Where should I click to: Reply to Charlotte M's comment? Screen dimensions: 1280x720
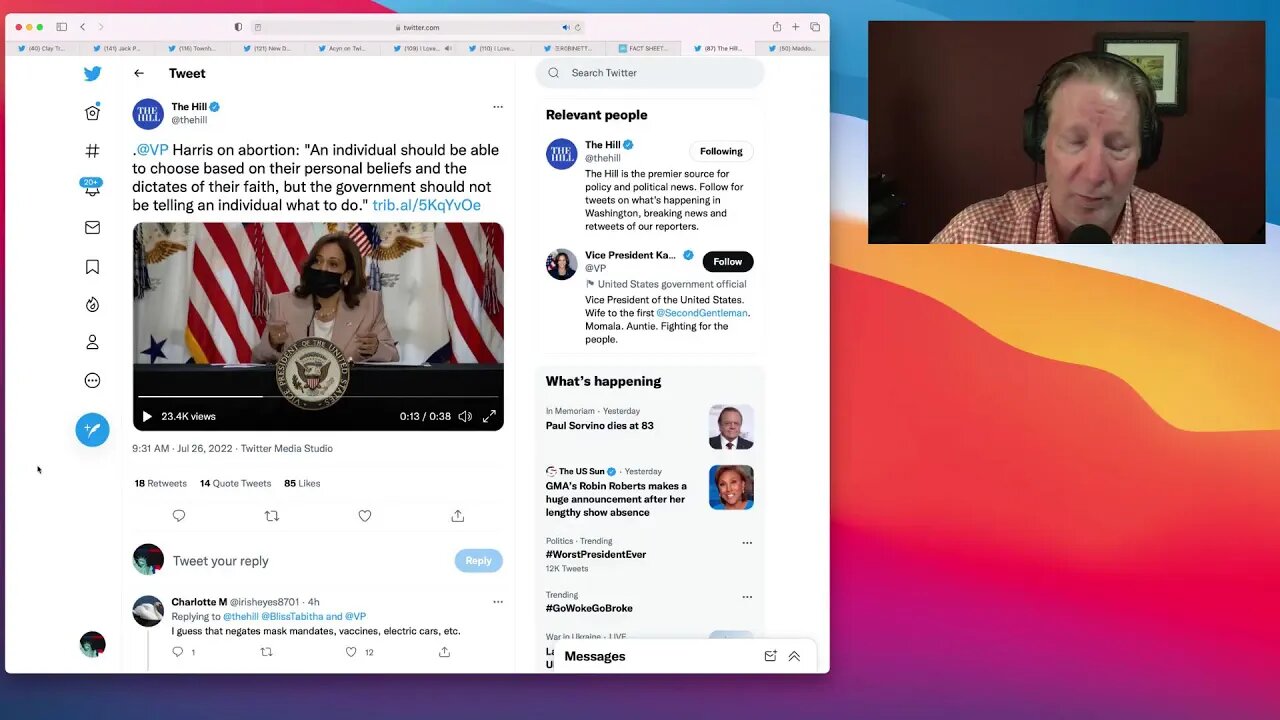(x=178, y=652)
